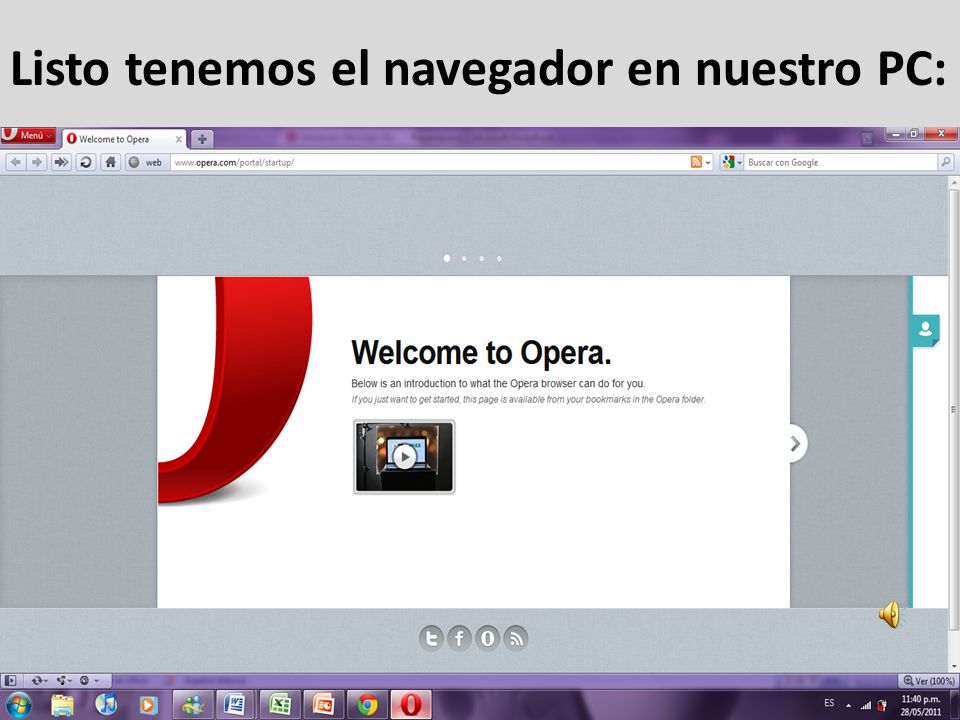Click the web security badge
This screenshot has height=720, width=960.
click(146, 162)
